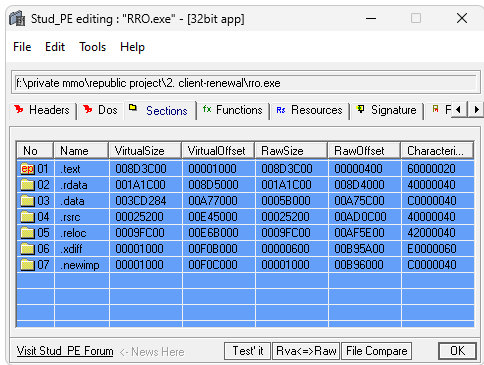Click the folder icon of section 05 .reloc
This screenshot has height=365, width=484.
pos(27,233)
